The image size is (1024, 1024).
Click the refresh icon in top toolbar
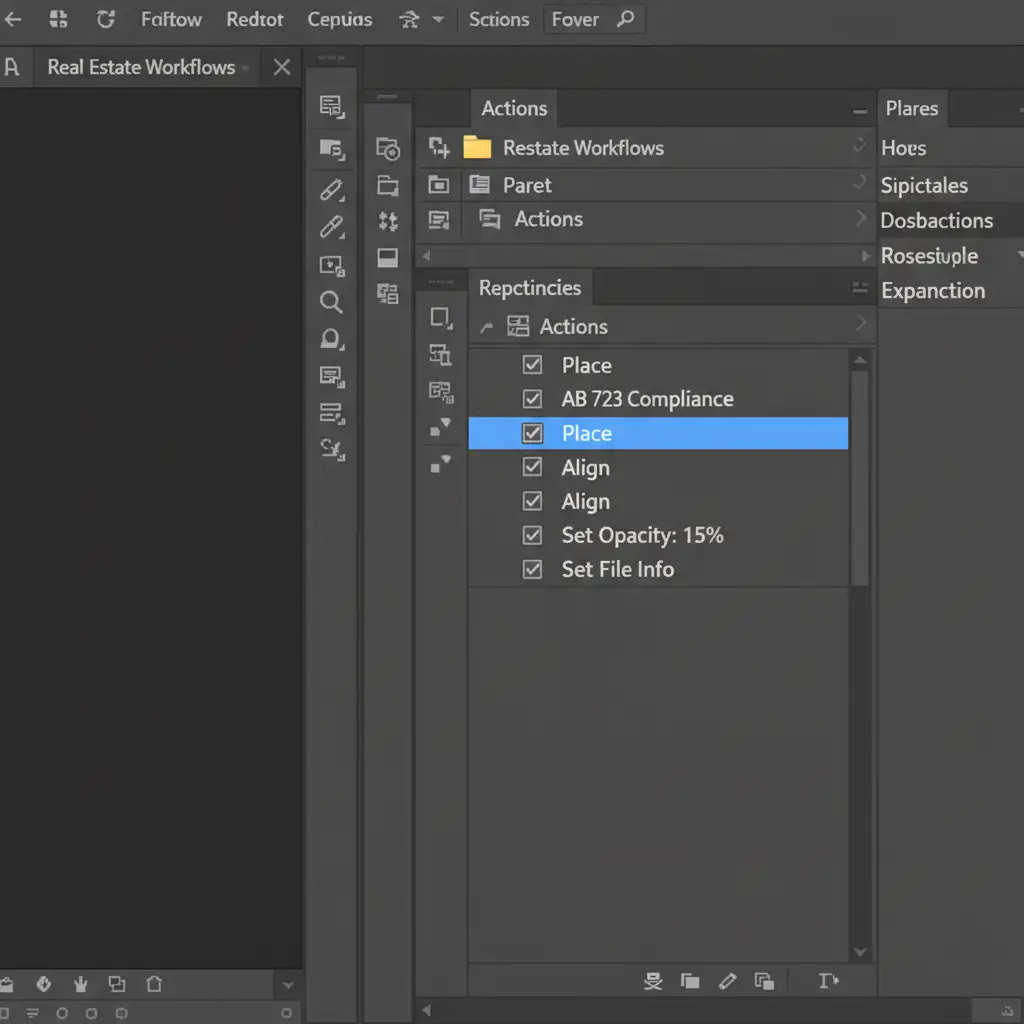pos(105,19)
